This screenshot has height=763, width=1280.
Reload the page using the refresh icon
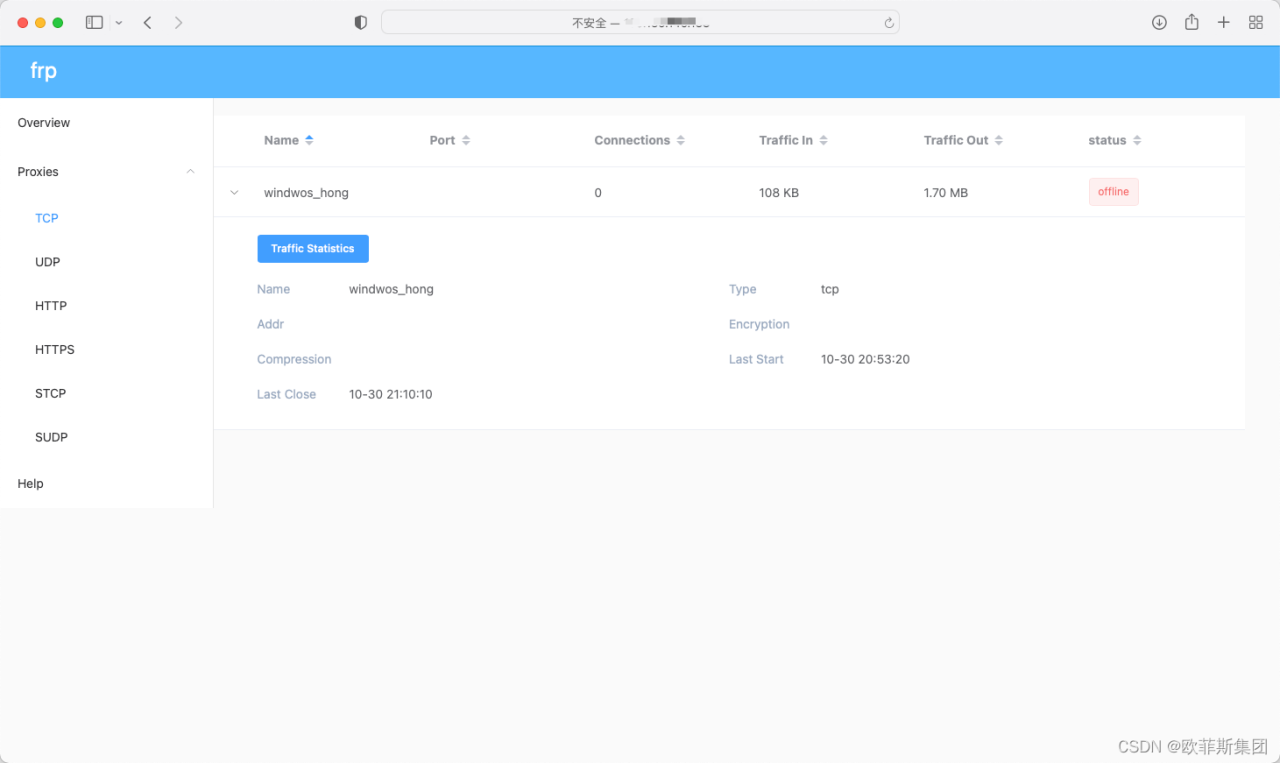coord(888,23)
